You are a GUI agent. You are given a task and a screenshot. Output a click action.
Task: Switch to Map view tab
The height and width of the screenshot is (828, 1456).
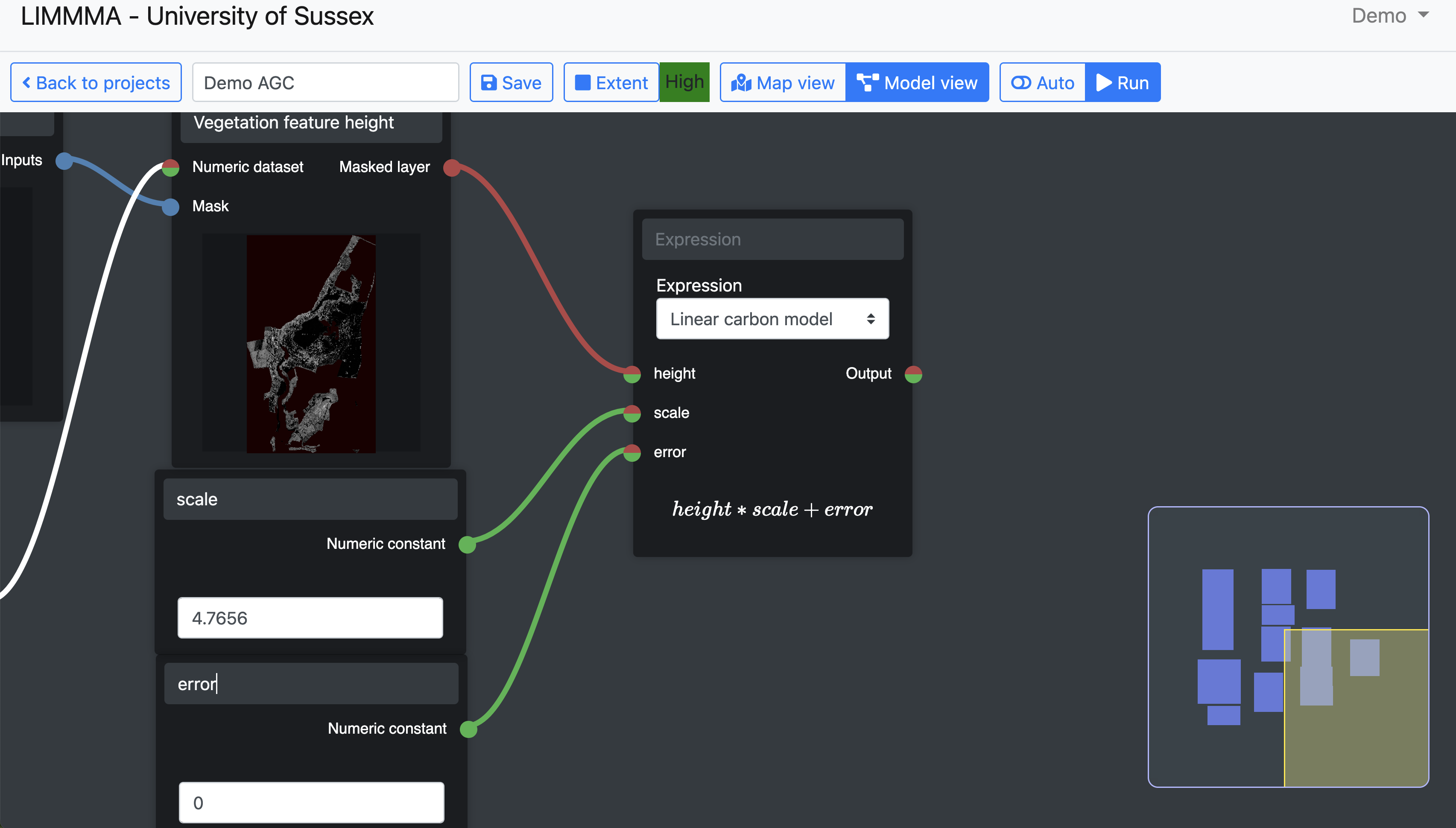pyautogui.click(x=783, y=82)
